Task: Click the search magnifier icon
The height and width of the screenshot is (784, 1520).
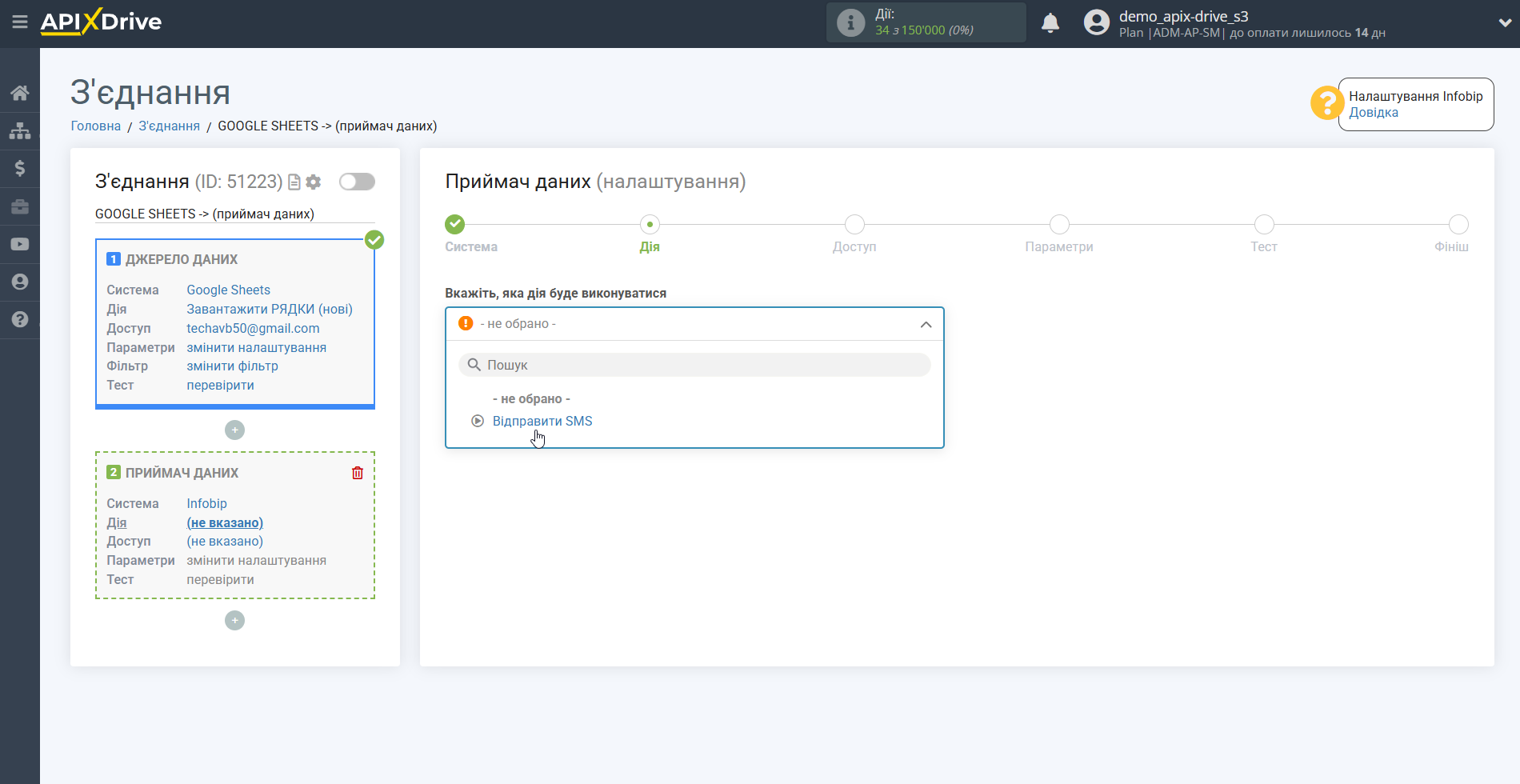Action: click(x=474, y=365)
